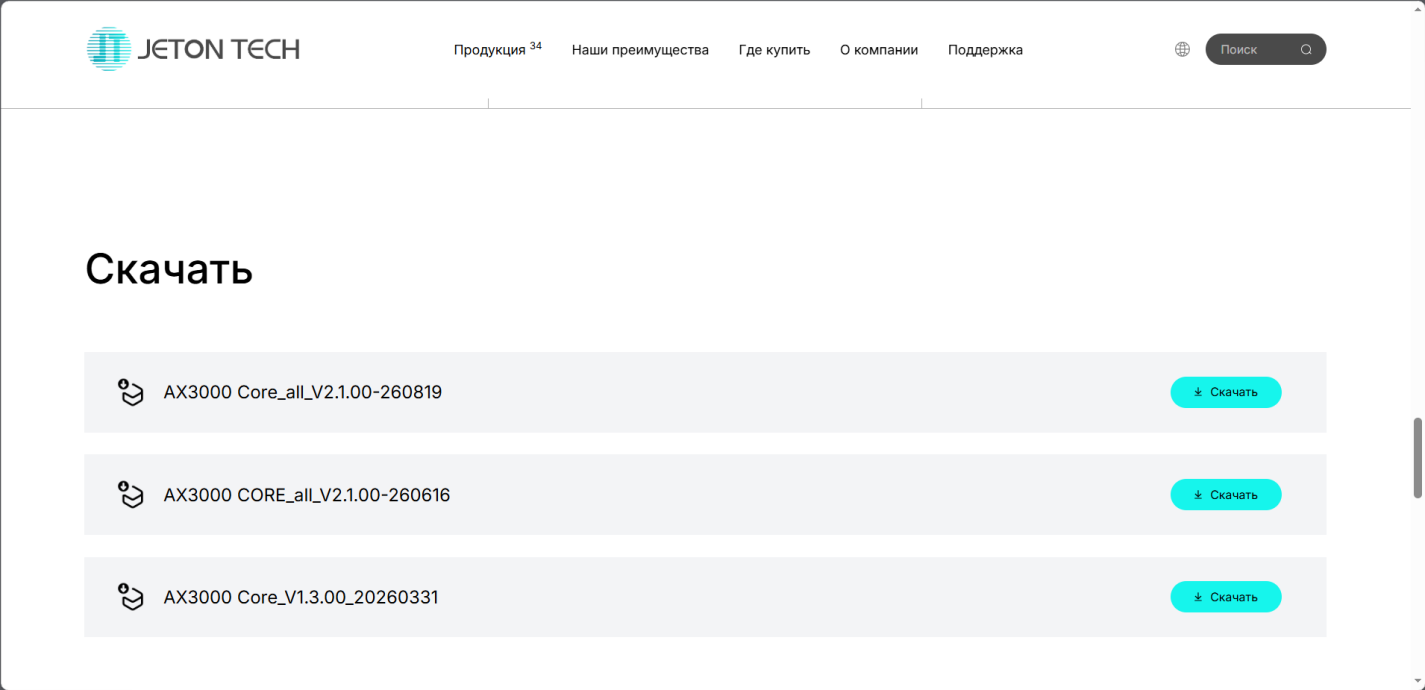Download AX3000 Core_all_V2.1.00-260819 via Скачать button
This screenshot has width=1425, height=690.
[x=1225, y=392]
